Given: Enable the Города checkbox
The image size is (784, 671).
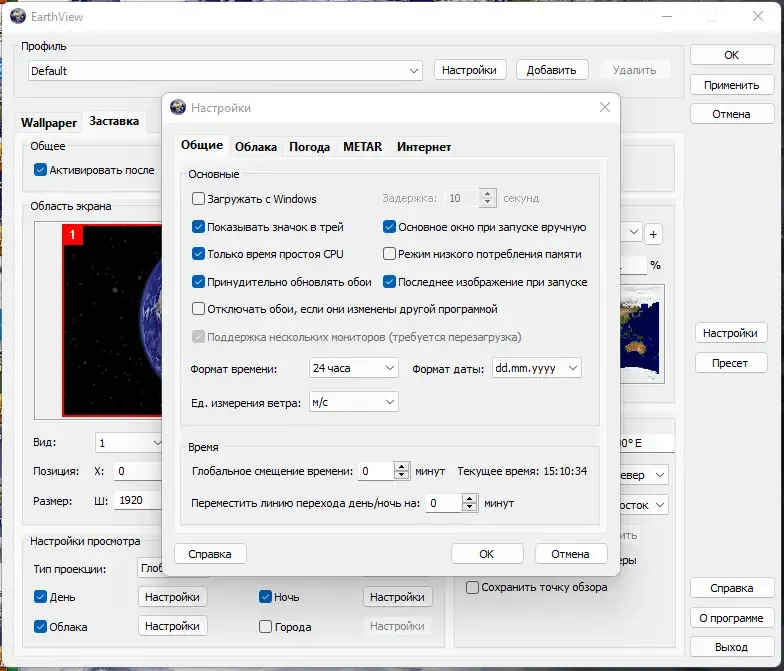Looking at the screenshot, I should (x=266, y=626).
